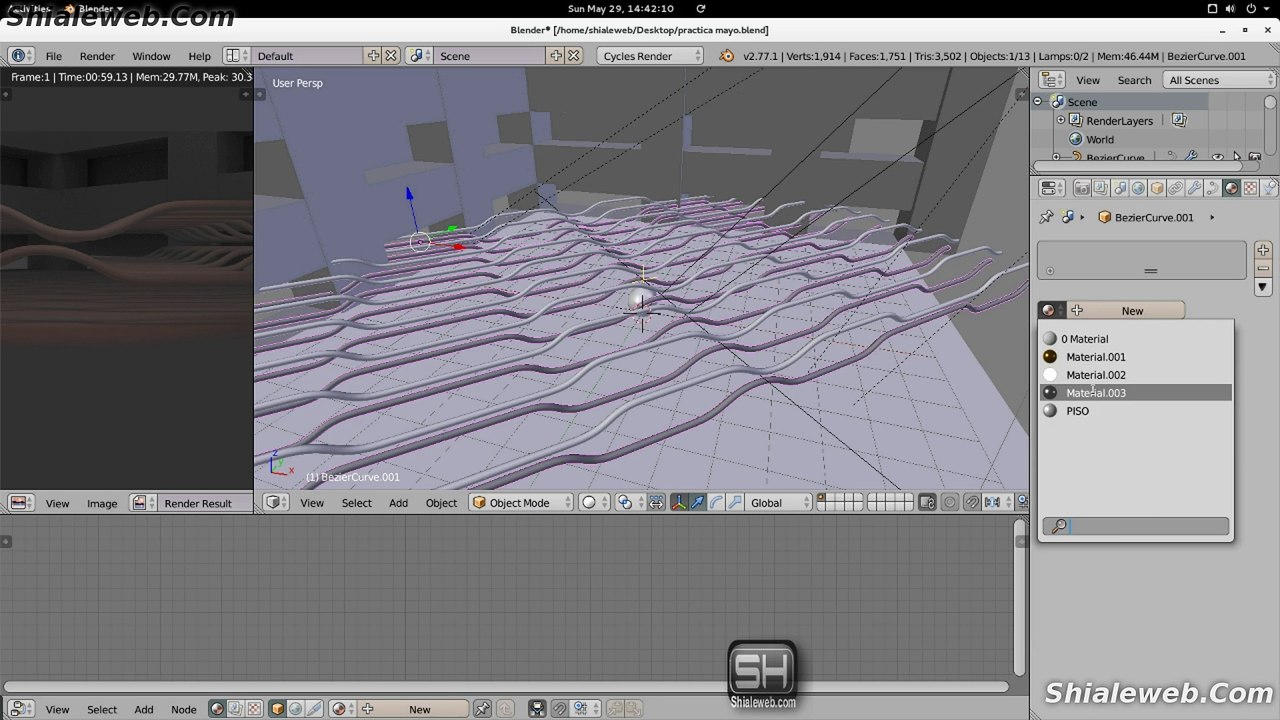Toggle the 3D manipulator widget in viewport header

(679, 503)
